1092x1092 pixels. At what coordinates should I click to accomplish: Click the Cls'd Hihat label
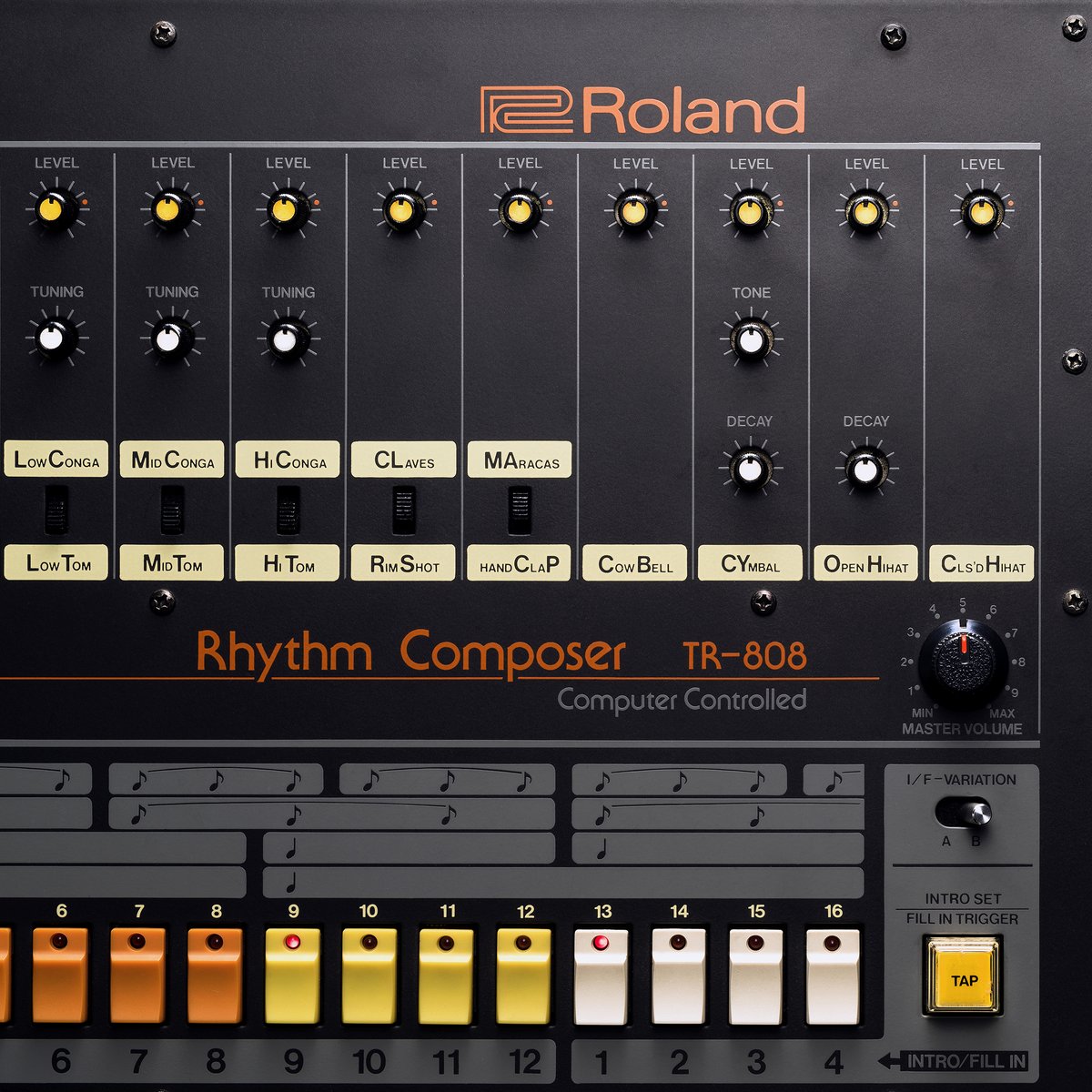[x=982, y=563]
